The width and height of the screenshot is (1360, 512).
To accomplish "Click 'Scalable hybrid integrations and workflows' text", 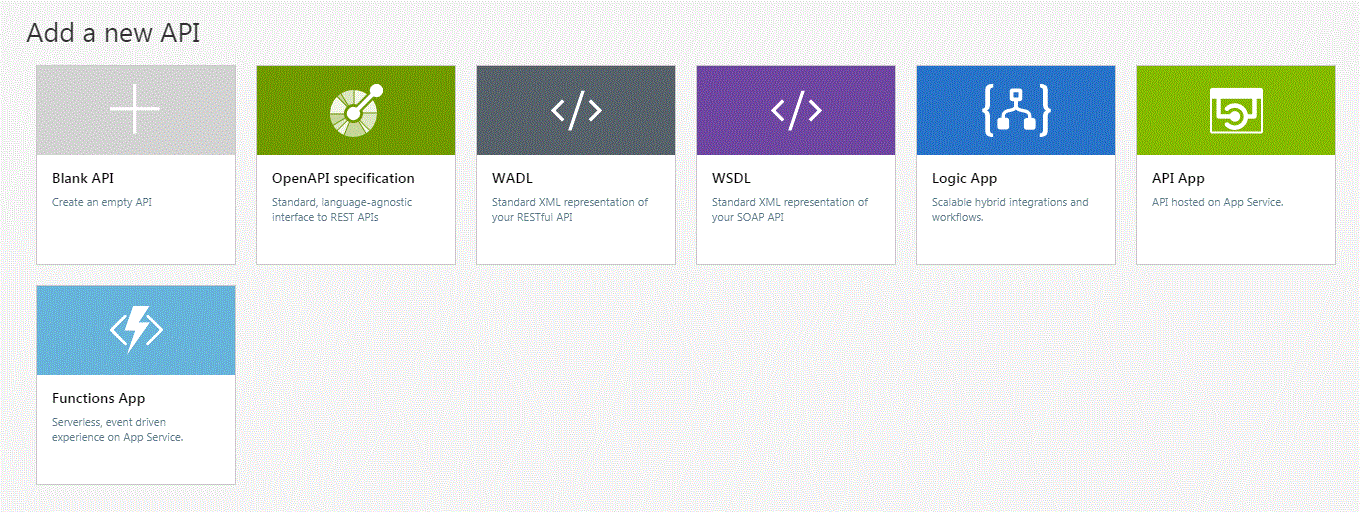I will click(1010, 209).
